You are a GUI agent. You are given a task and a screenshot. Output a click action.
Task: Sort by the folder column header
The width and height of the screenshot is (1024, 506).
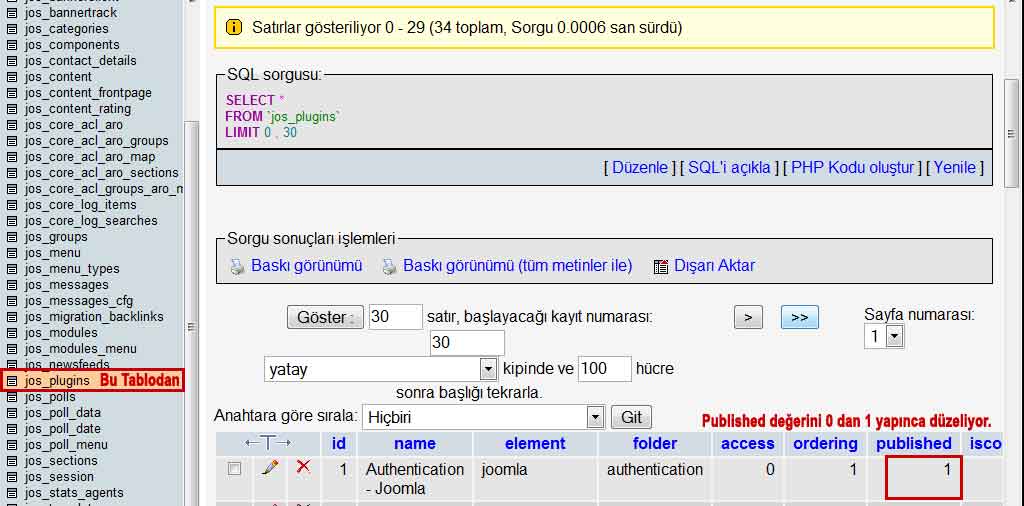point(655,444)
